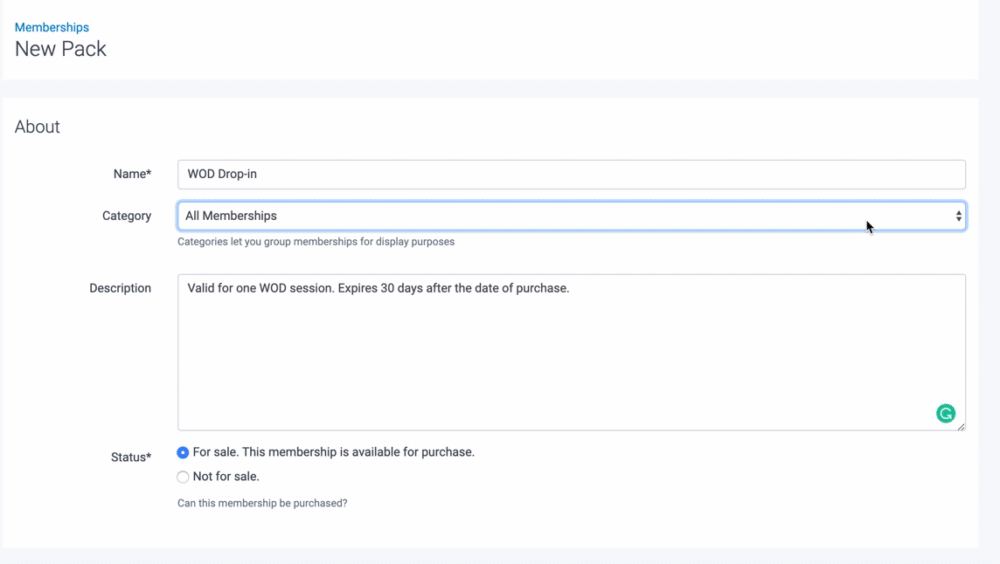Click the 'Categories let you group memberships' hint
Viewport: 1000px width, 564px height.
click(x=316, y=241)
